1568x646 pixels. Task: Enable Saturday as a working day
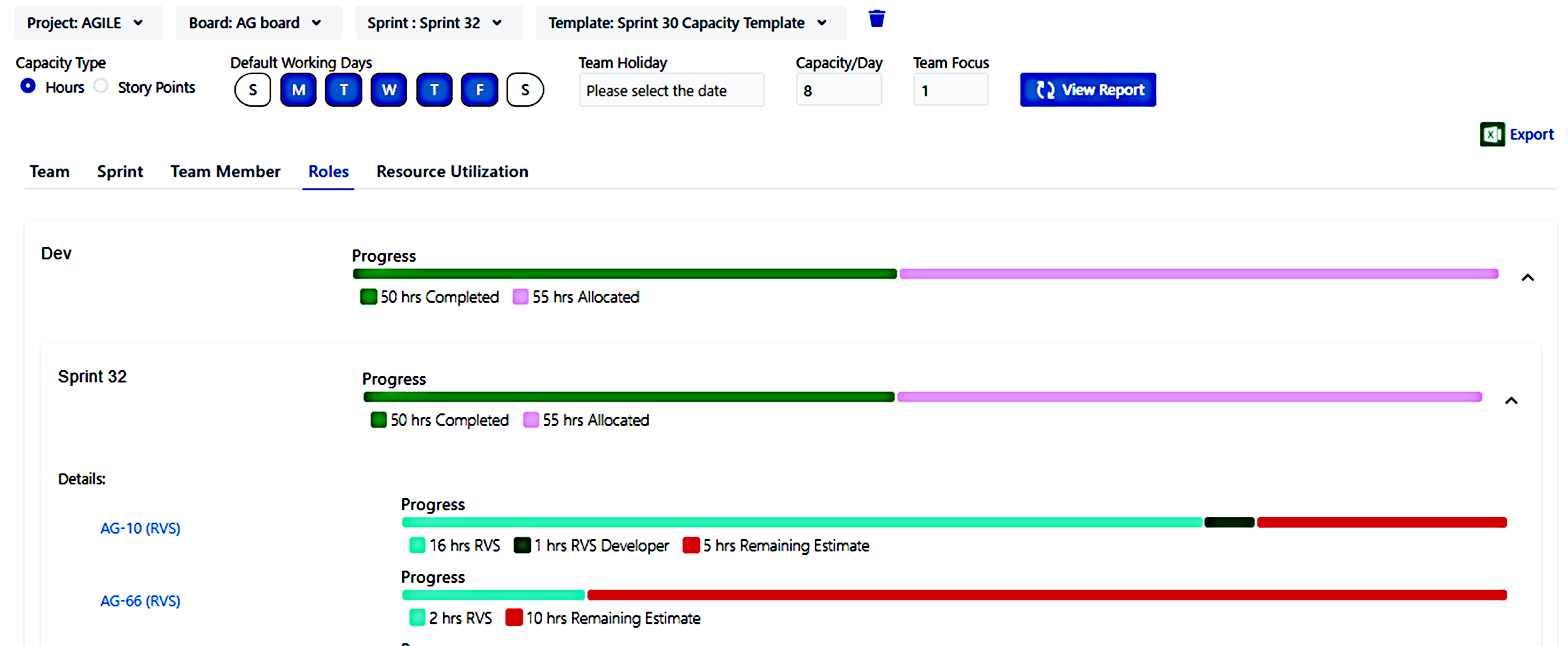tap(525, 90)
